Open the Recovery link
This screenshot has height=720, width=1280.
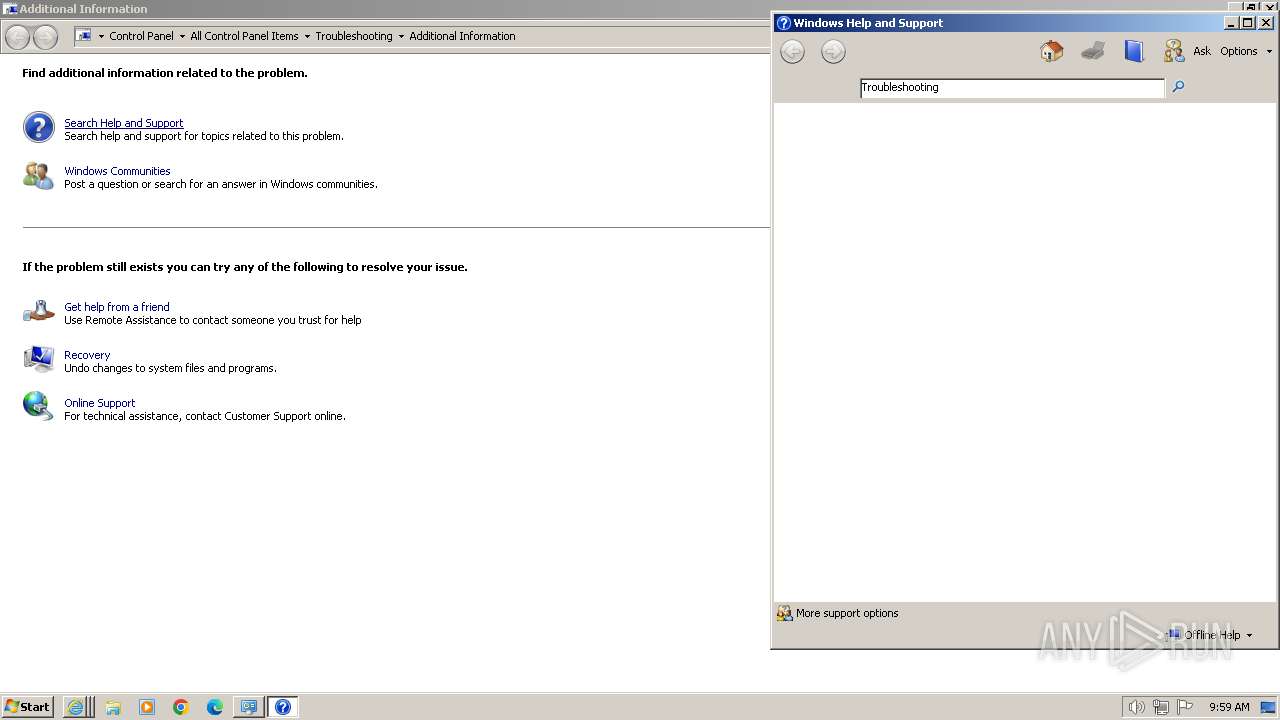(87, 355)
